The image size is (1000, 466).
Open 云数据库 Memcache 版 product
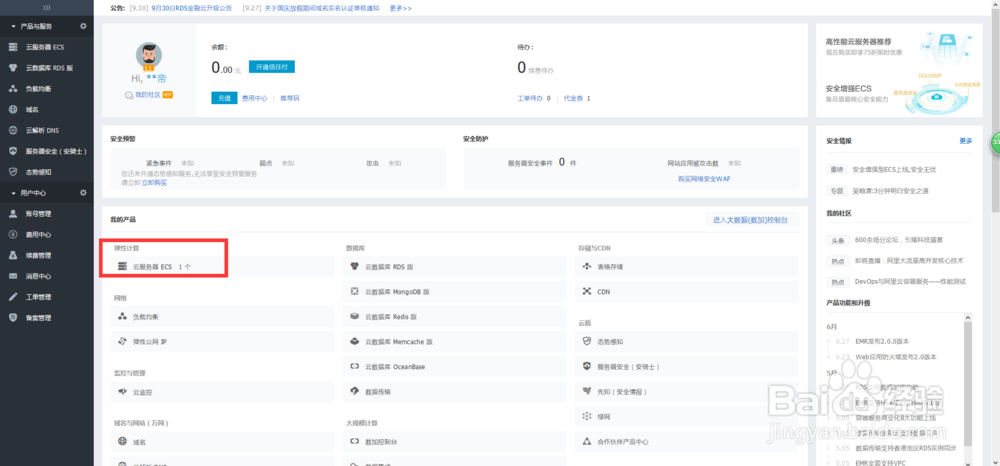[454, 342]
